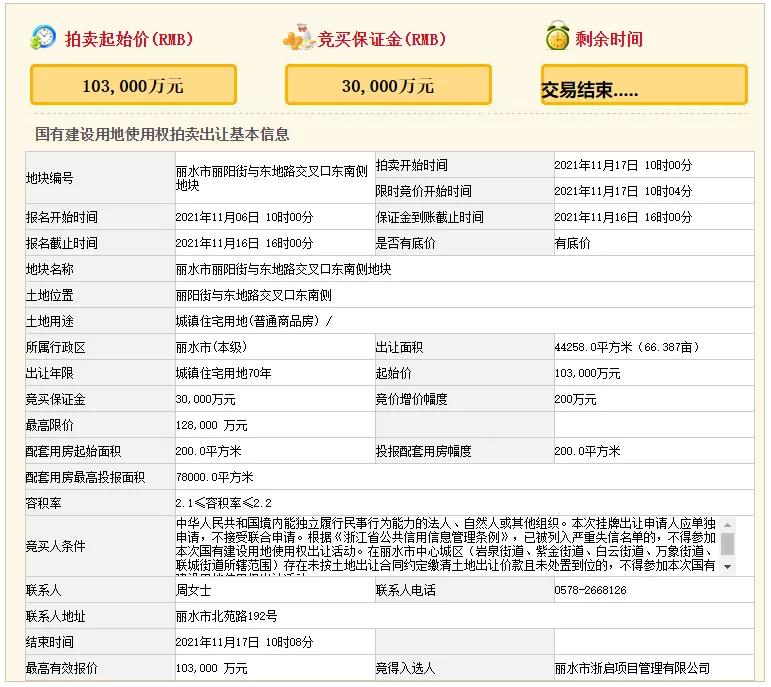Click the 交易结束 status box
The height and width of the screenshot is (687, 771).
tap(644, 86)
